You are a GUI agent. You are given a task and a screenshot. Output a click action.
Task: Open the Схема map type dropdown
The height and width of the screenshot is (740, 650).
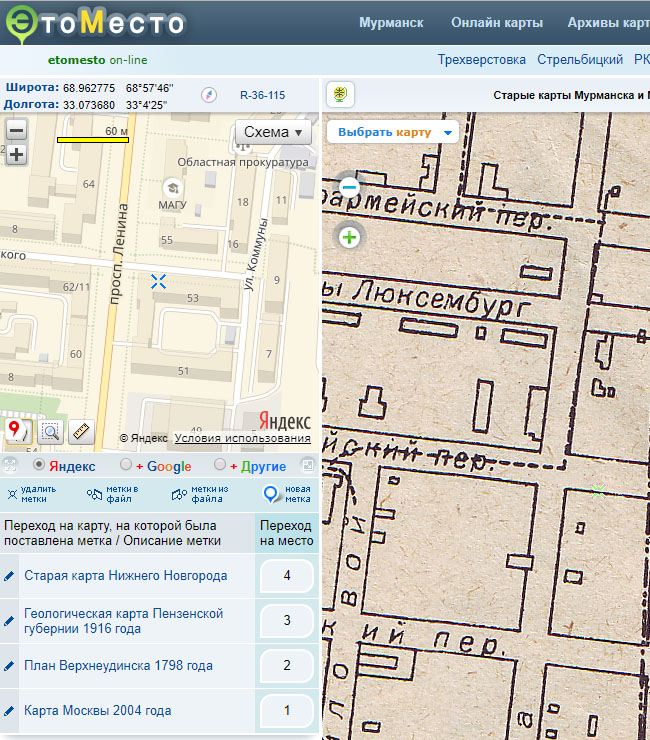pyautogui.click(x=273, y=132)
